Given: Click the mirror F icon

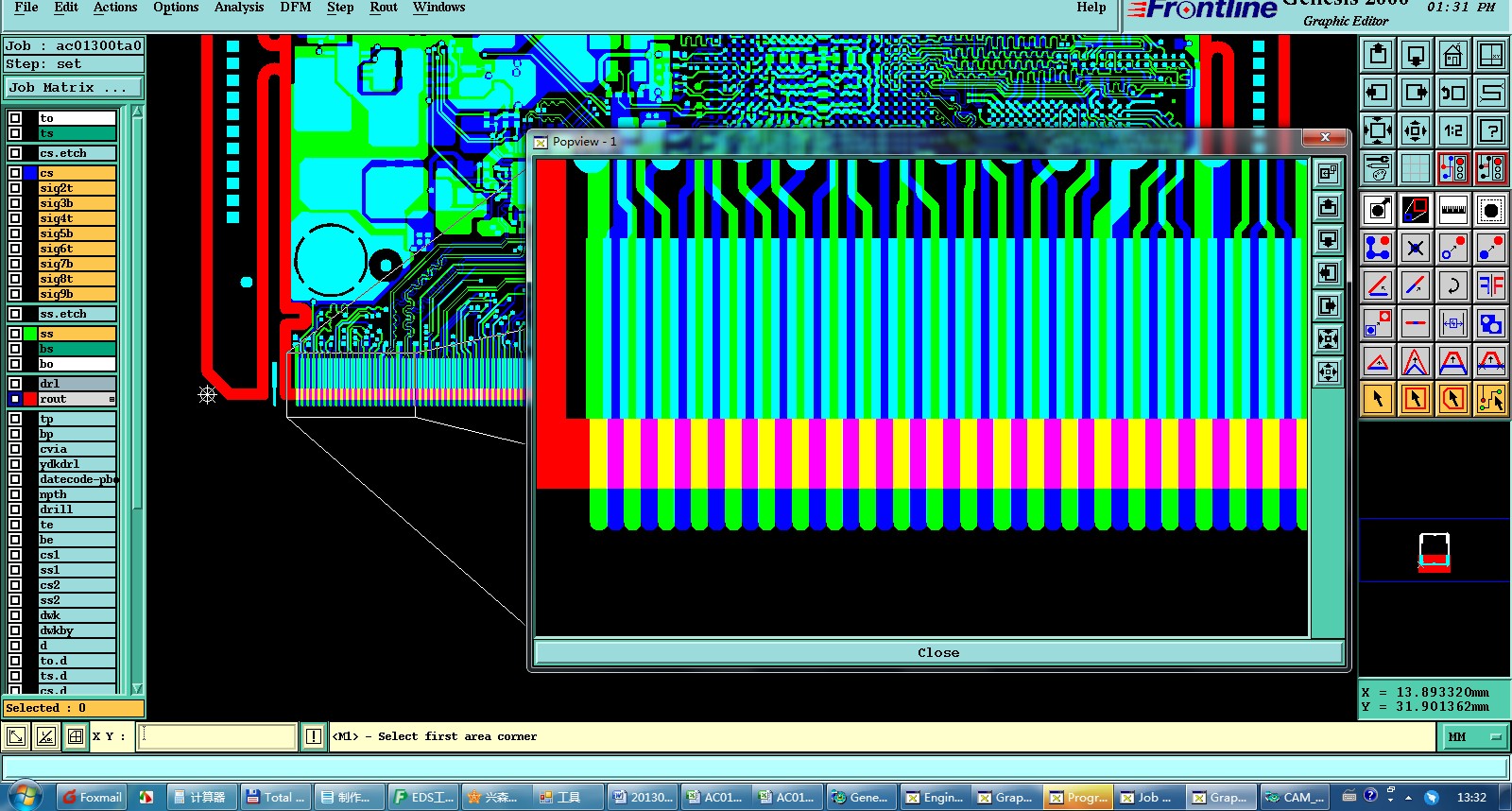Looking at the screenshot, I should 1491,285.
